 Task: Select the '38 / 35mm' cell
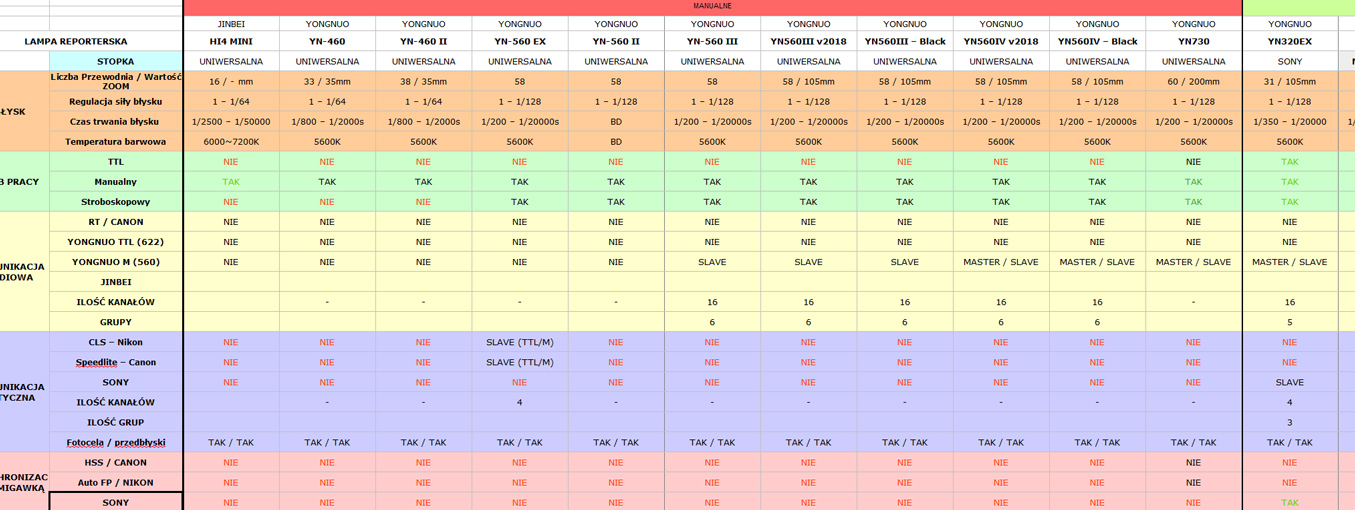click(423, 81)
